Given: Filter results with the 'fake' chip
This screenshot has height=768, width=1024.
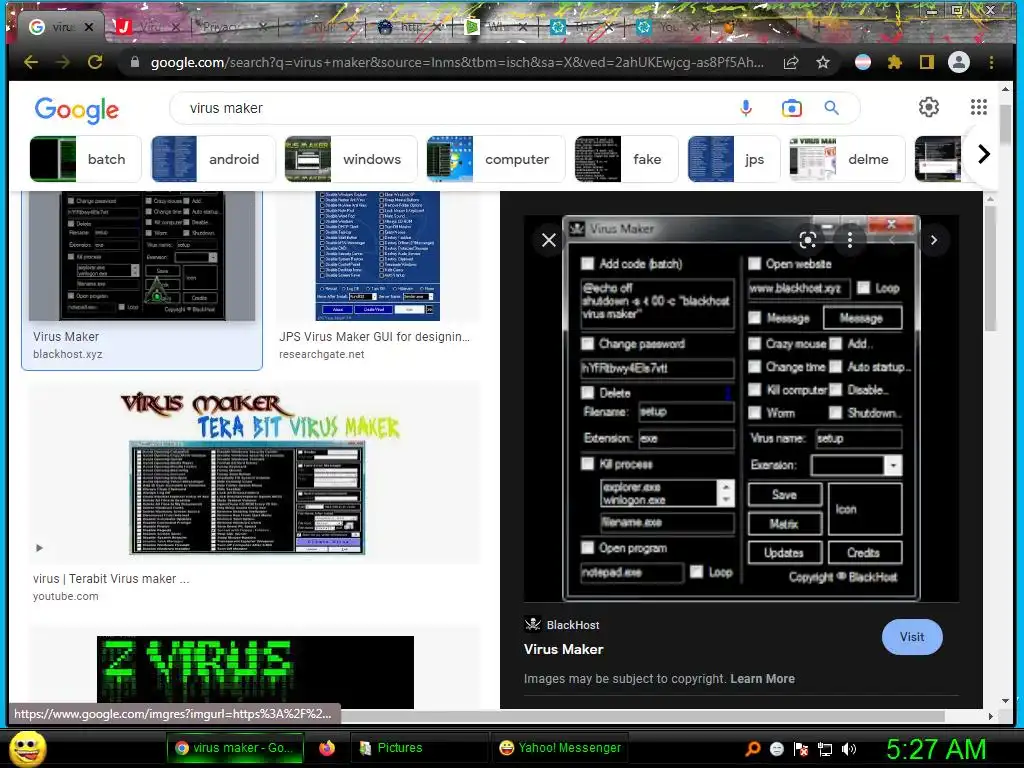Looking at the screenshot, I should (626, 159).
